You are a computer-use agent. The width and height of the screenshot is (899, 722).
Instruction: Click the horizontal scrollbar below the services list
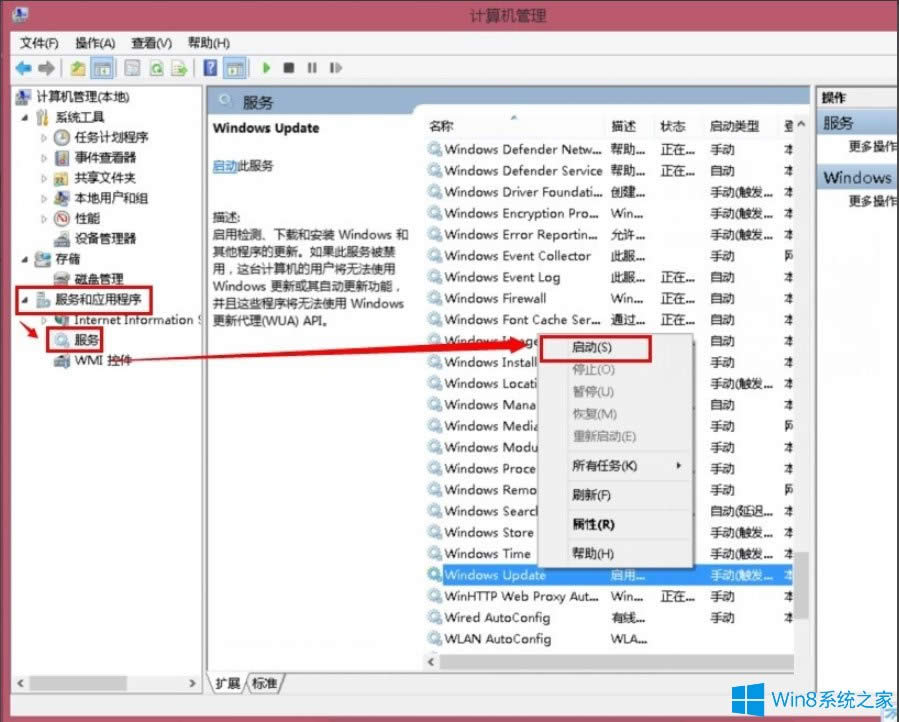coord(600,660)
